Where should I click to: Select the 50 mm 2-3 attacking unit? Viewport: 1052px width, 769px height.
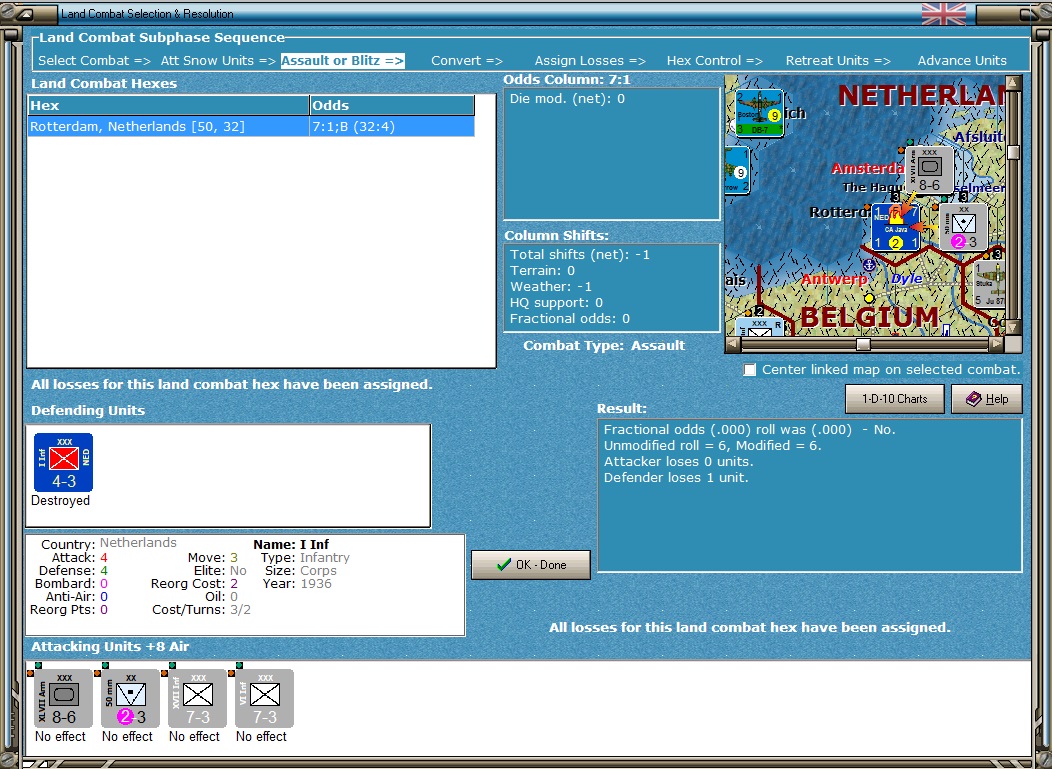pos(131,699)
